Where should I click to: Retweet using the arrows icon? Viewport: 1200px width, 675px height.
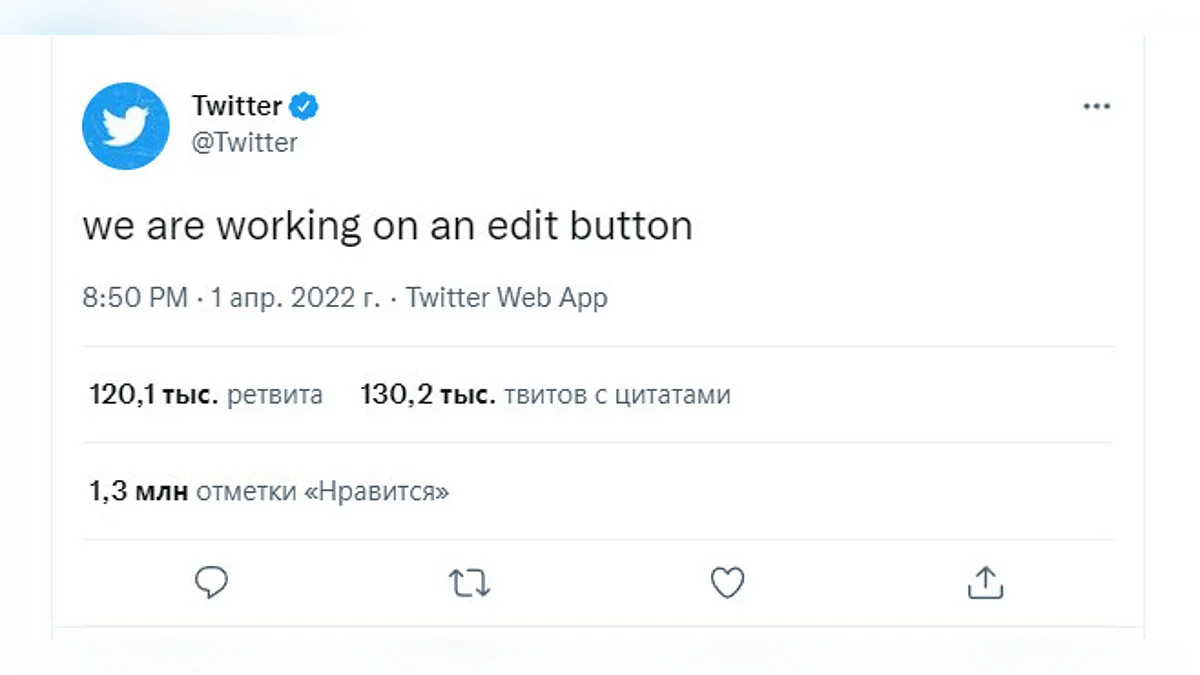point(469,583)
